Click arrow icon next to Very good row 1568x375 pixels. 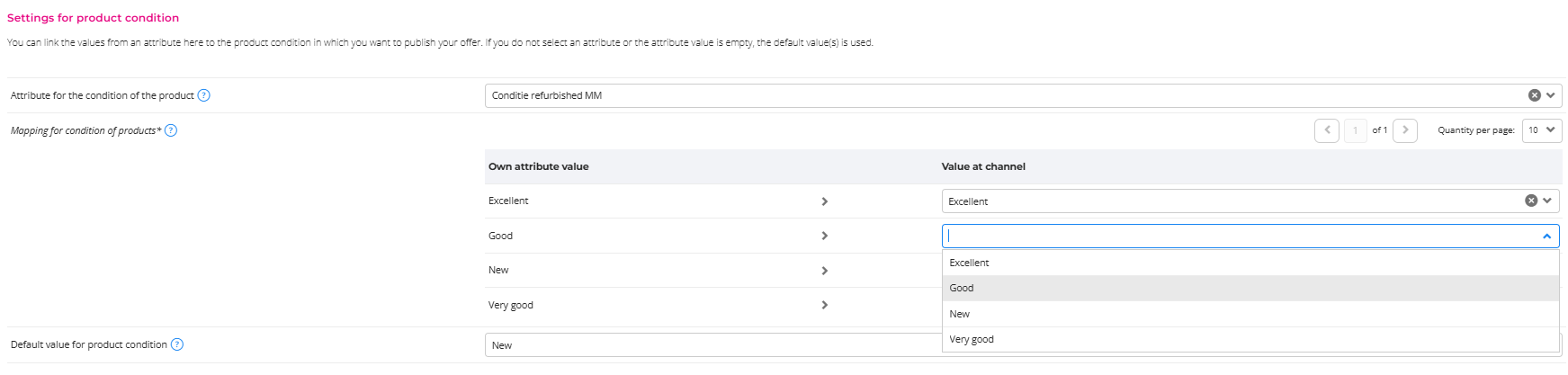point(824,305)
